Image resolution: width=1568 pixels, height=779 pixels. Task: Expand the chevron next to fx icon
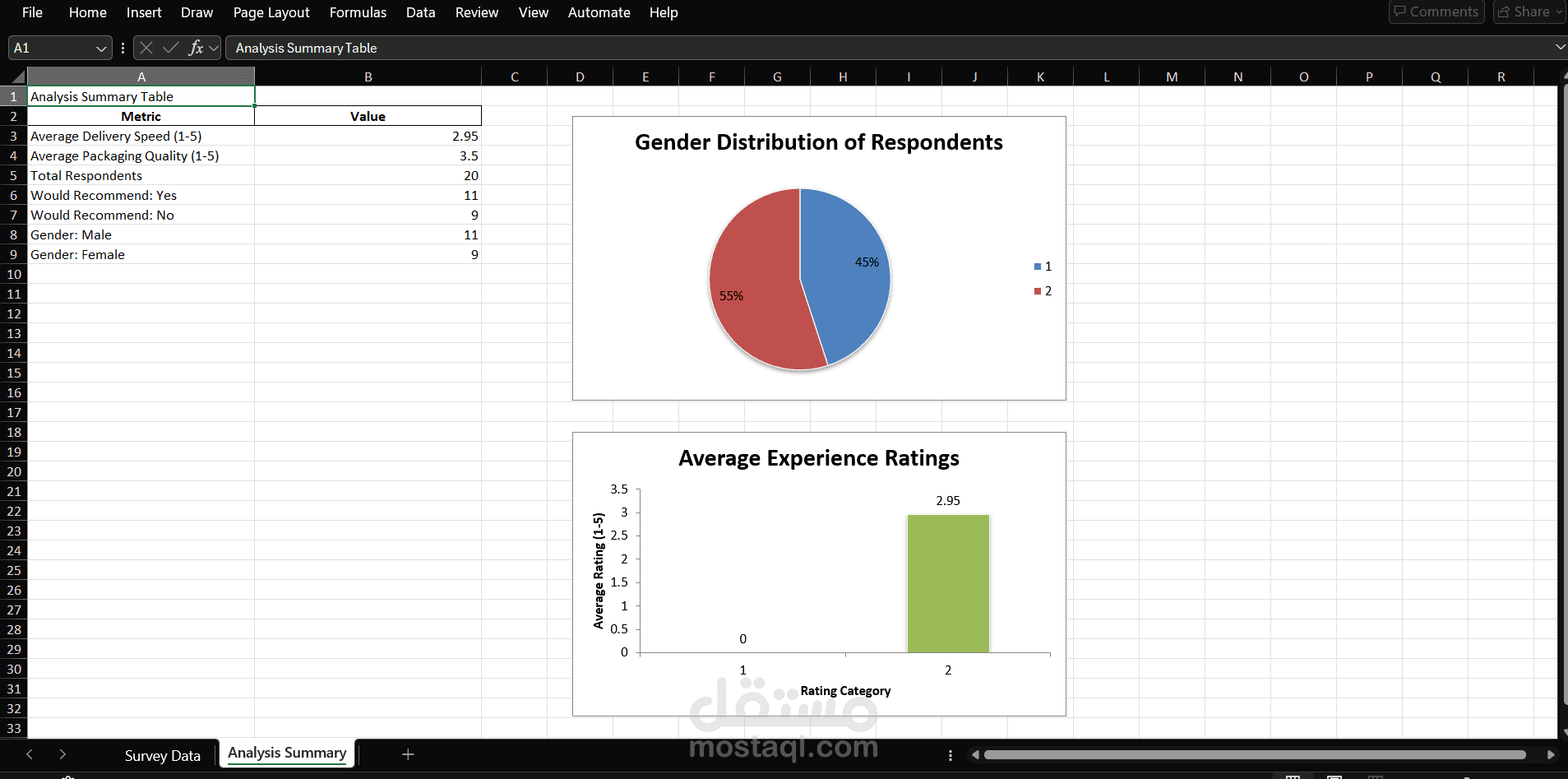[214, 49]
